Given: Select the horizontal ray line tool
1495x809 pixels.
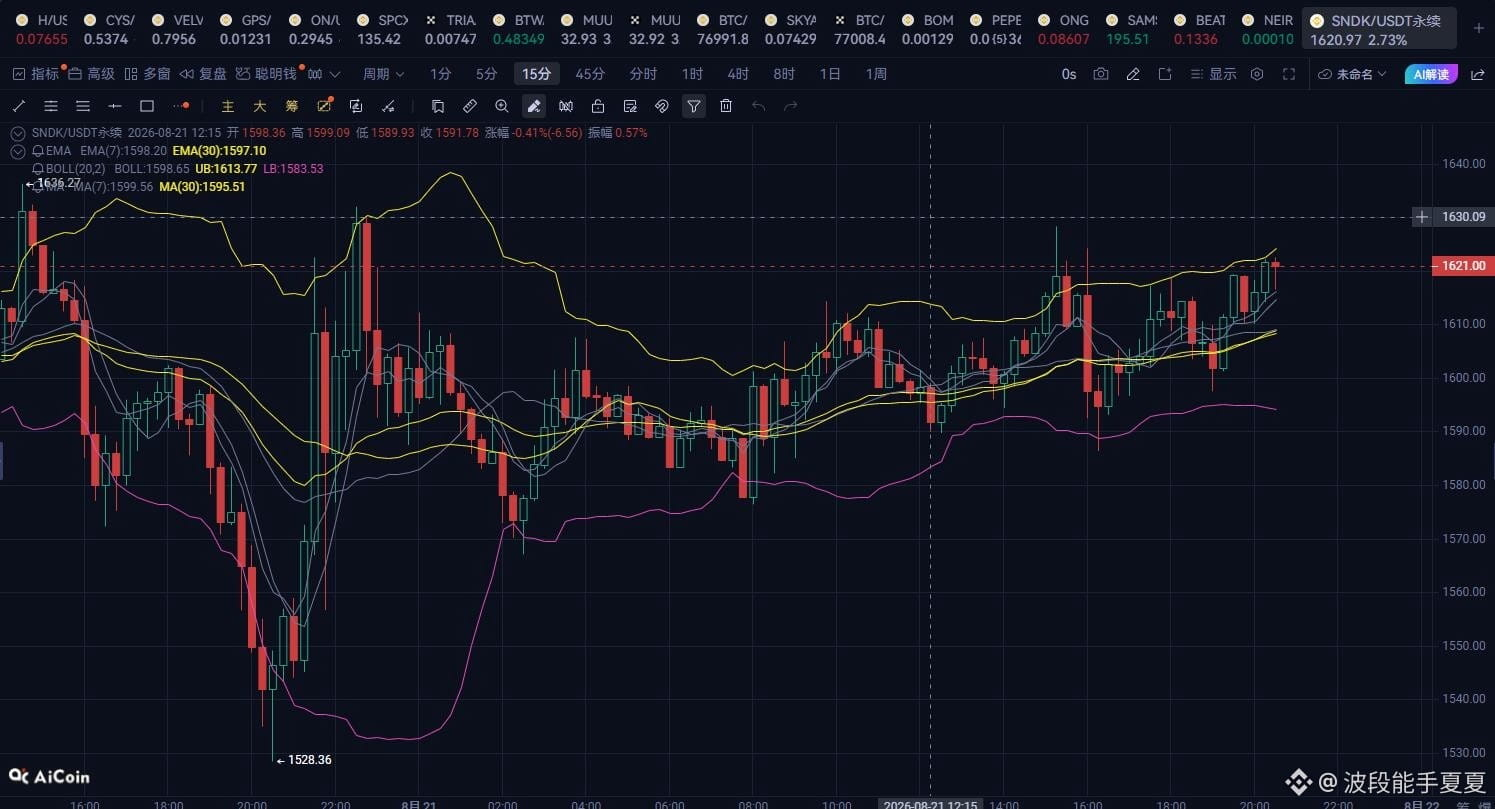Looking at the screenshot, I should (115, 106).
